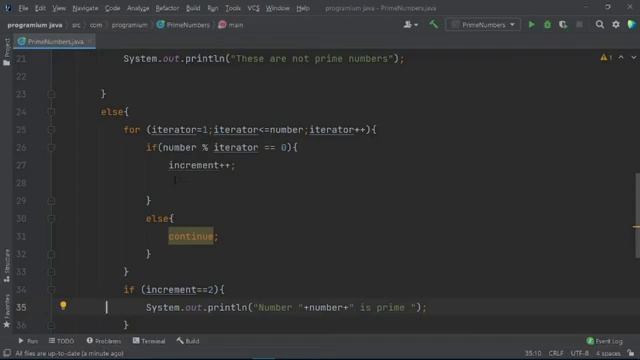Image resolution: width=640 pixels, height=360 pixels.
Task: Click the 'com' breadcrumb
Action: [x=96, y=25]
